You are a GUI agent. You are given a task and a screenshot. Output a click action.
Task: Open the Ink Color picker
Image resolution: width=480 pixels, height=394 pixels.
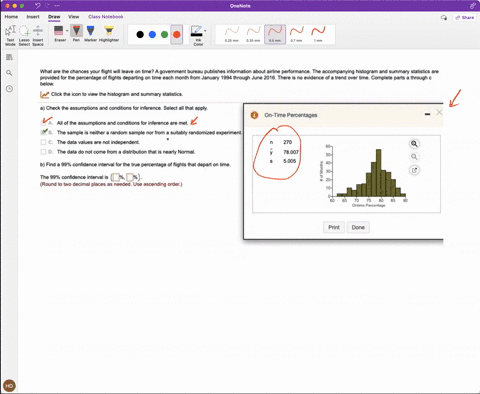coord(197,35)
